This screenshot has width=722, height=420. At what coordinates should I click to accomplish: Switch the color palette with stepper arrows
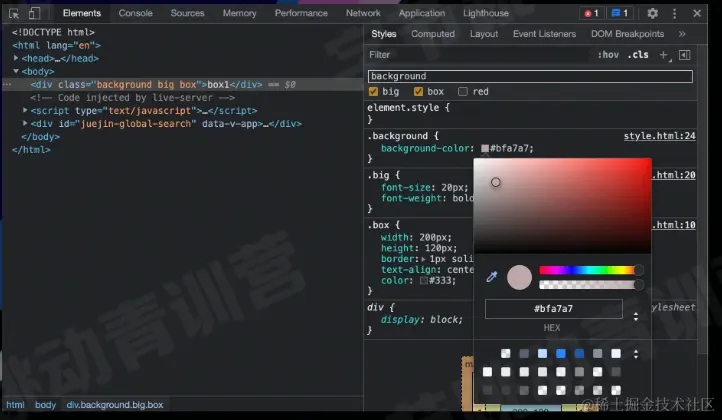(x=636, y=354)
